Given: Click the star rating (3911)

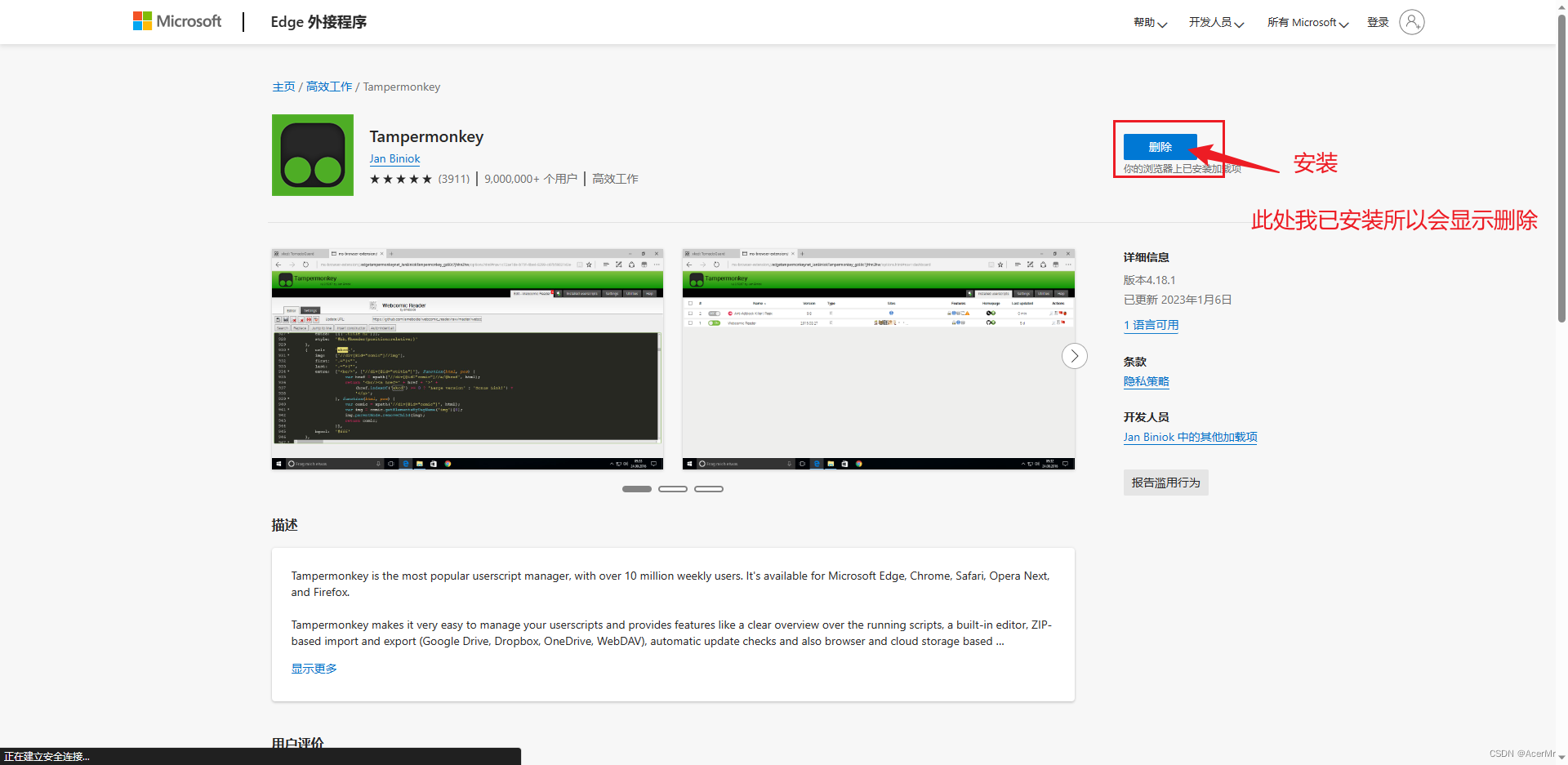Looking at the screenshot, I should tap(420, 179).
